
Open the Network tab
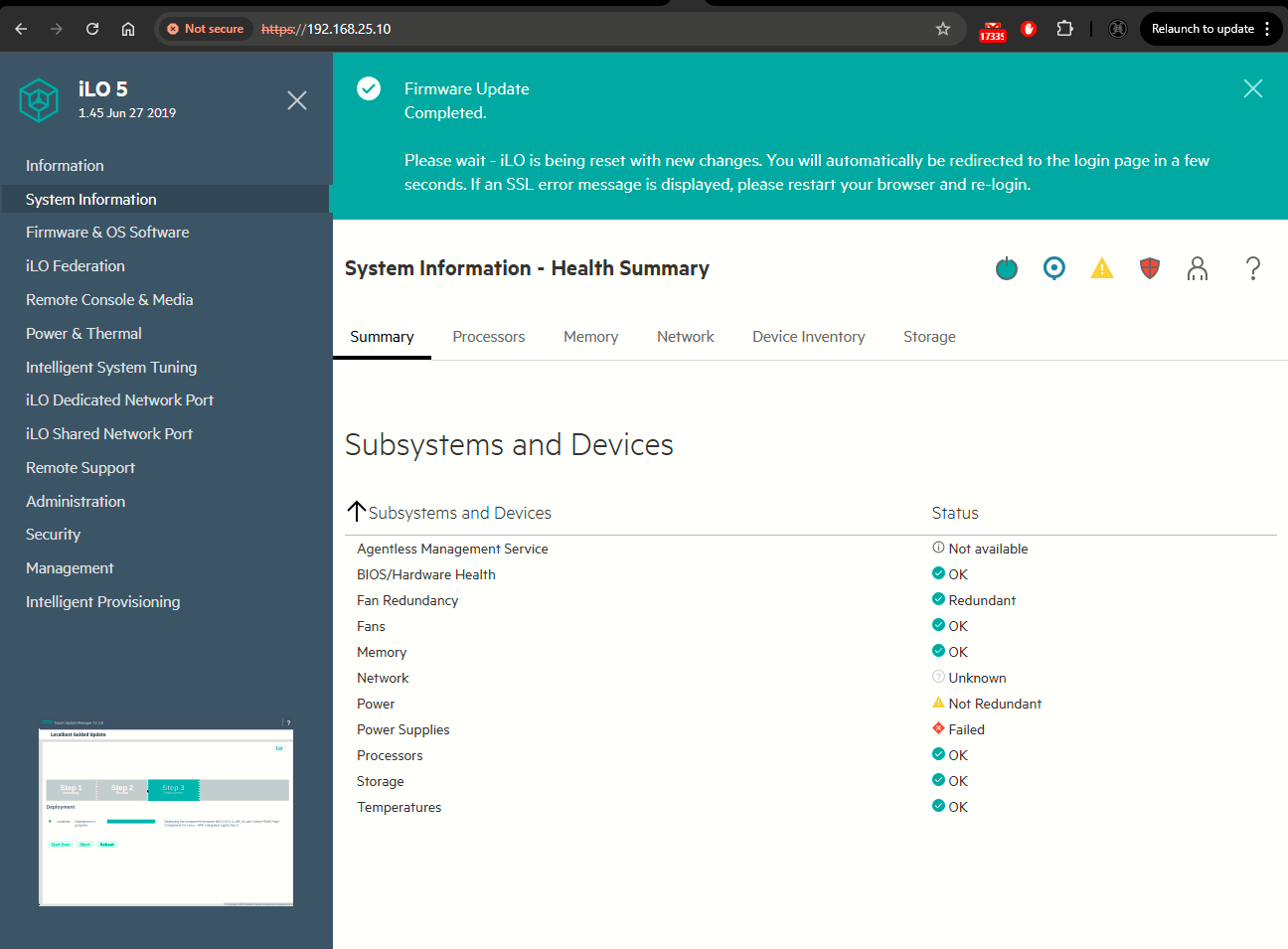click(x=686, y=337)
